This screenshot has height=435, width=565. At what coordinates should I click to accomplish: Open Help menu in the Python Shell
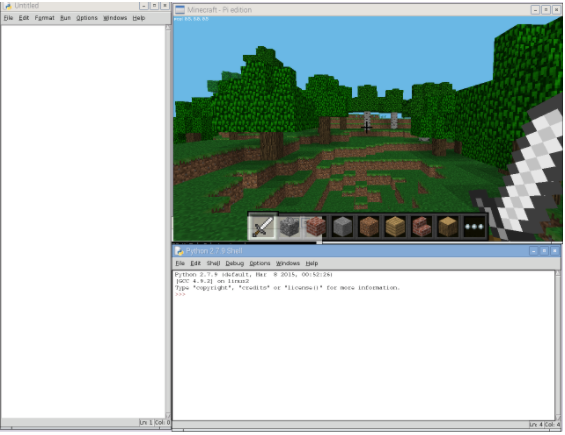pos(312,263)
